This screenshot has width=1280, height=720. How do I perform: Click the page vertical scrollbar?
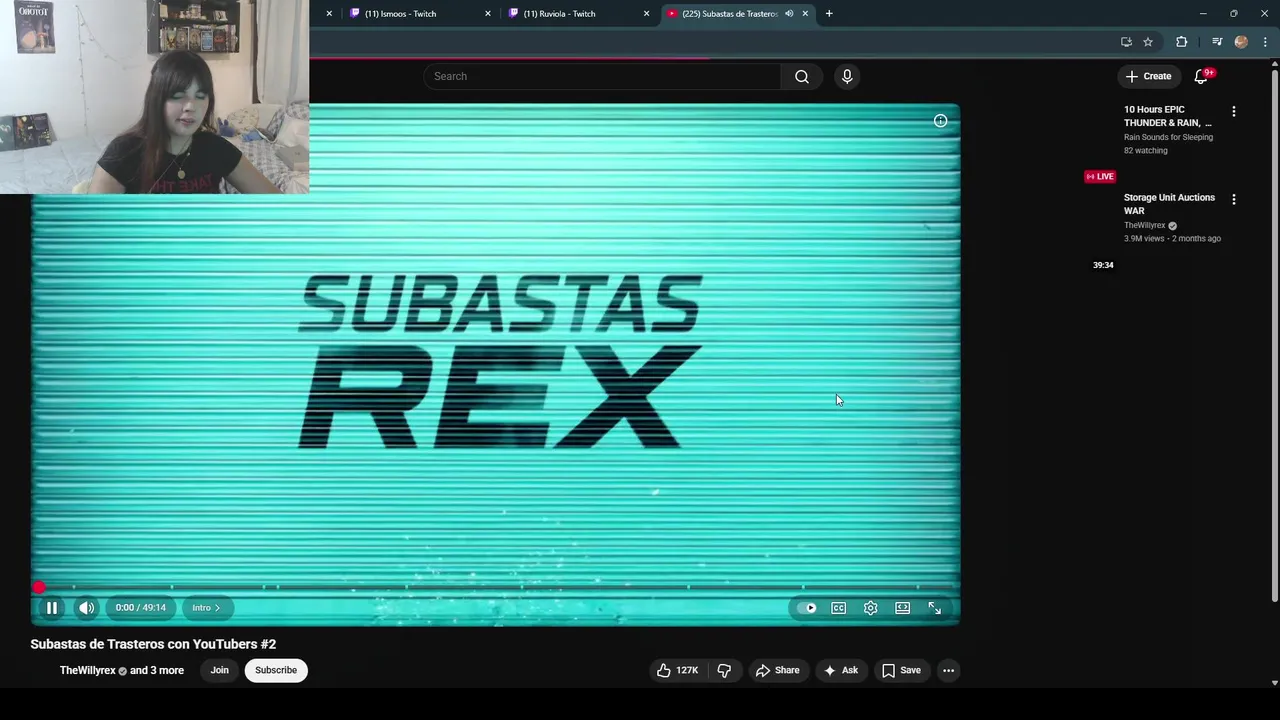[1274, 335]
